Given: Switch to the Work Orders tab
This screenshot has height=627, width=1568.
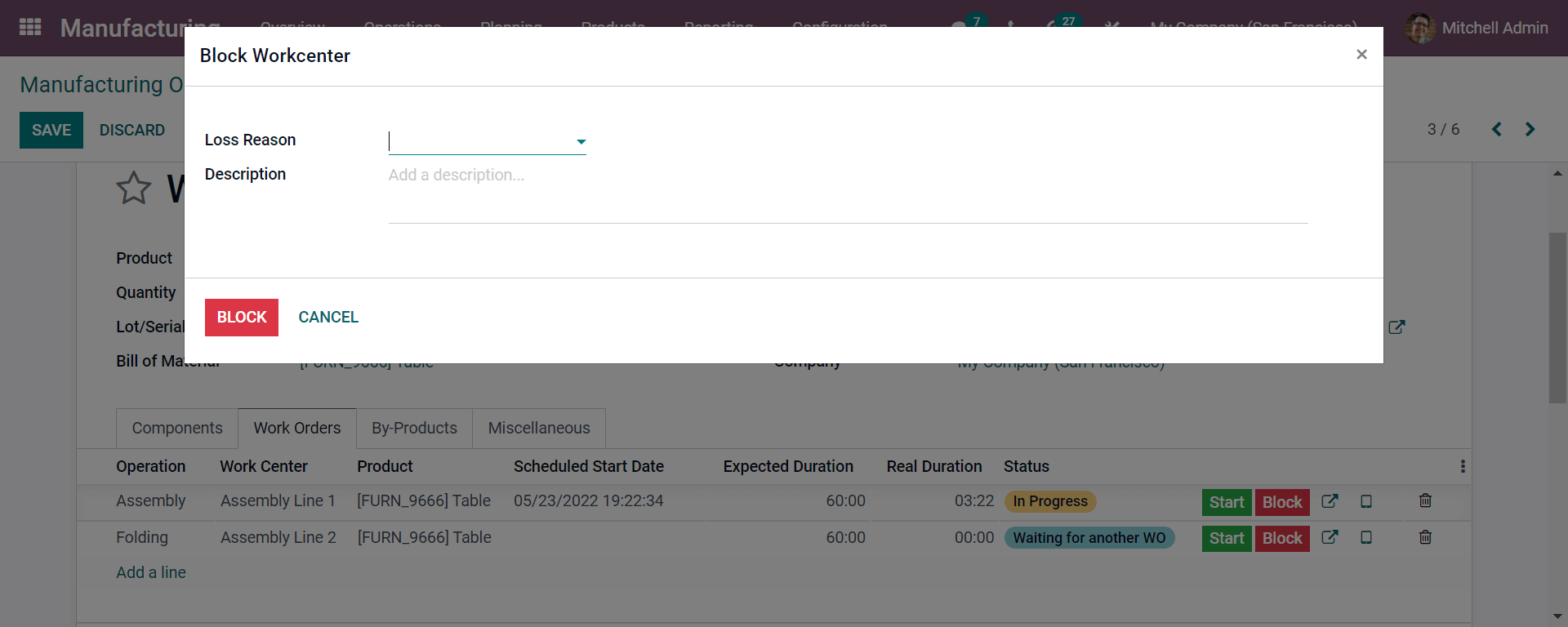Looking at the screenshot, I should tap(297, 428).
